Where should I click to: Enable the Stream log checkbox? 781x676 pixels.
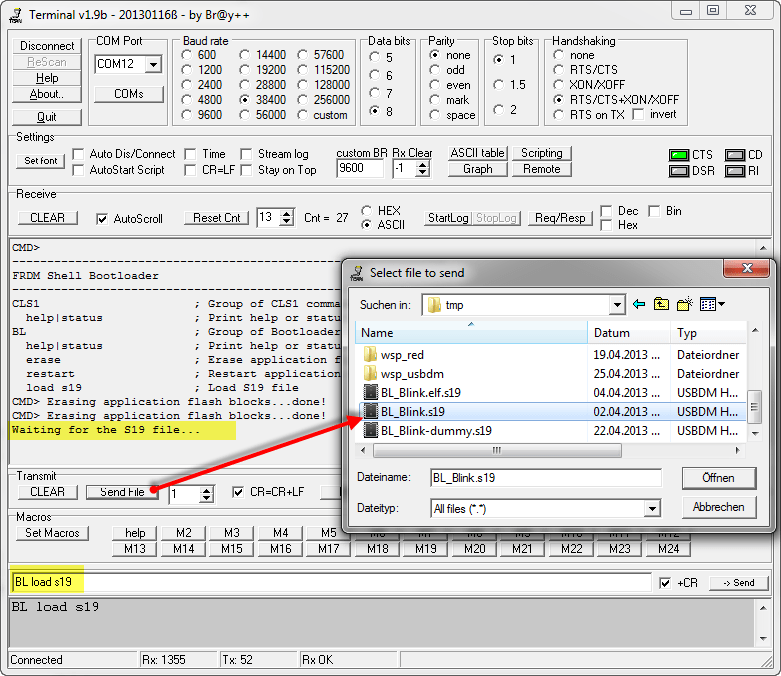point(247,154)
